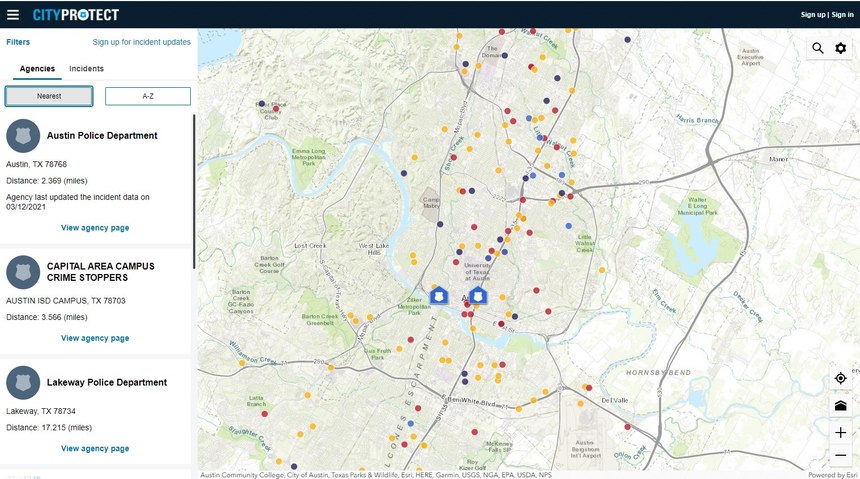
Task: Click 'HORNSBY BEND' map label
Action: (x=659, y=373)
